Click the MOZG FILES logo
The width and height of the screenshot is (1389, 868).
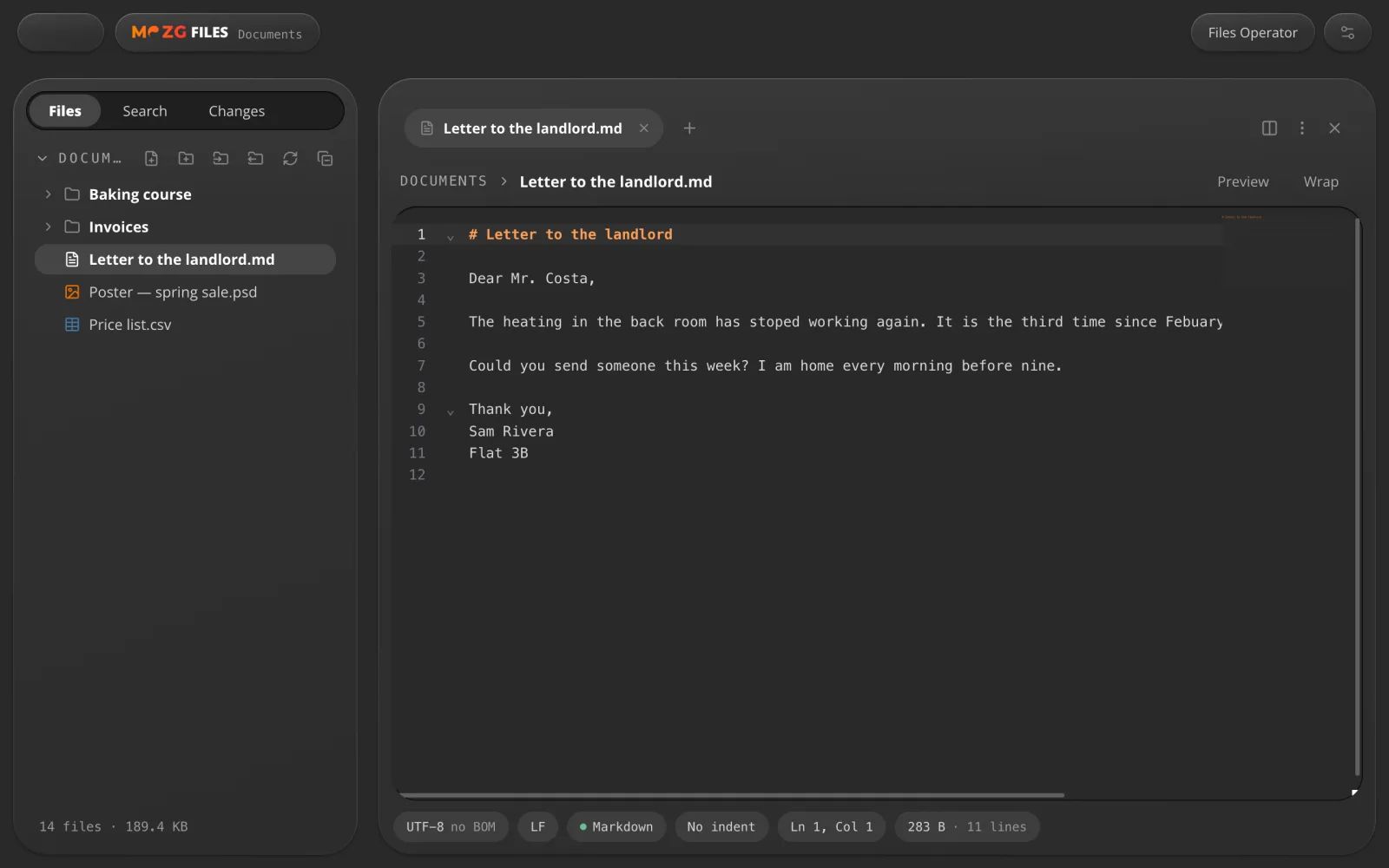tap(180, 32)
